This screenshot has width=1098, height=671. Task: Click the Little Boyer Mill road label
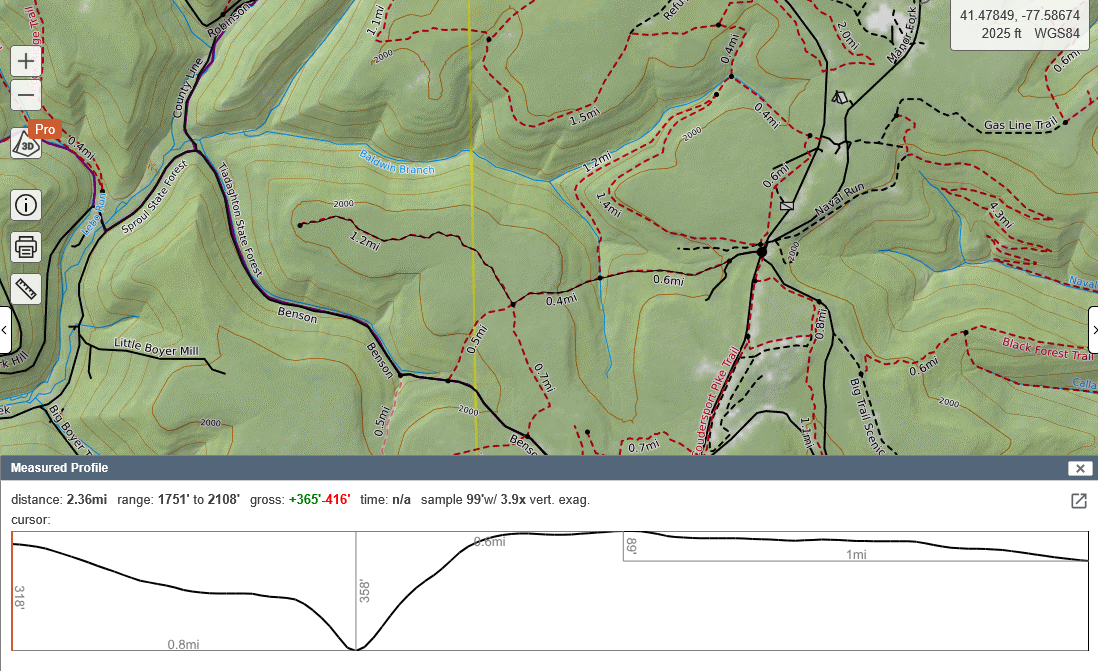(x=156, y=347)
